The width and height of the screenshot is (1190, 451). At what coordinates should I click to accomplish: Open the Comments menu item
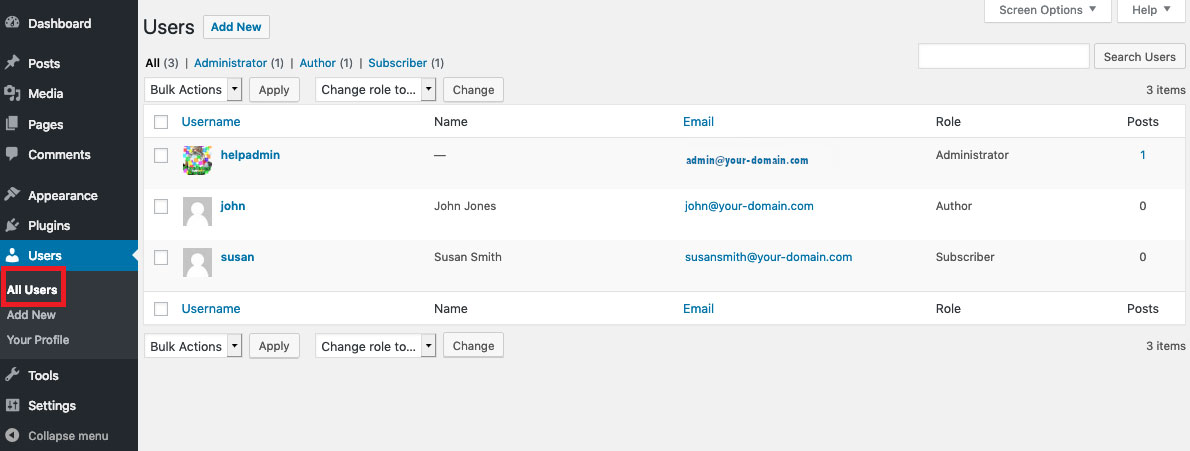coord(59,155)
